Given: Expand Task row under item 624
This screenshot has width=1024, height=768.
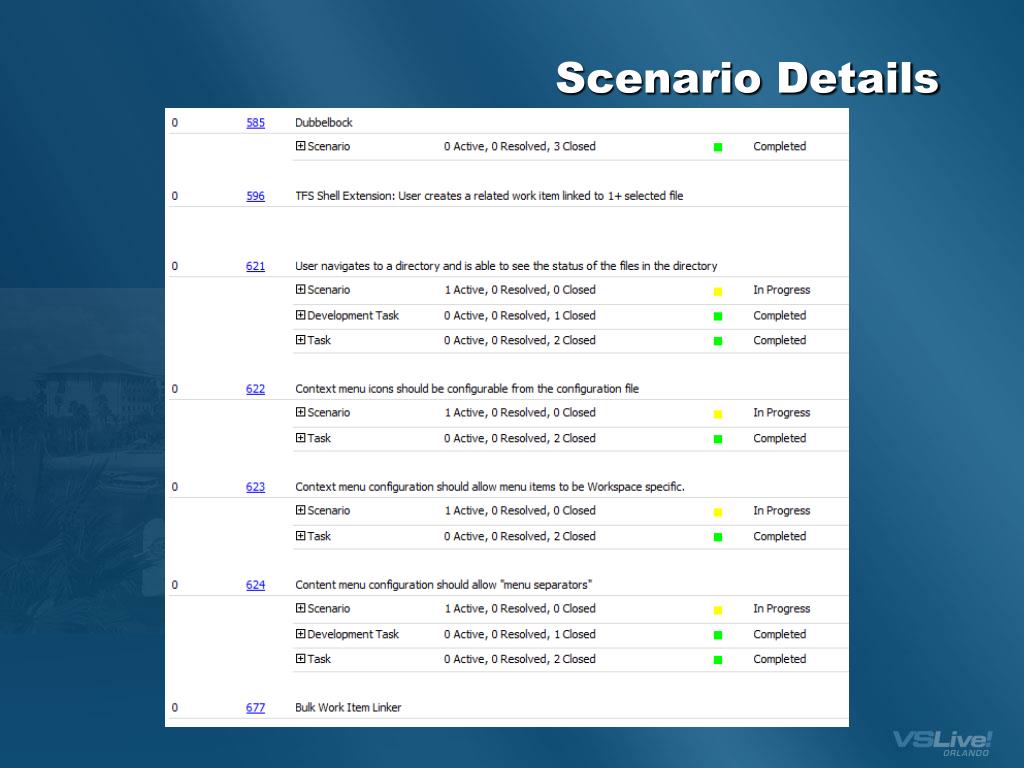Looking at the screenshot, I should pos(300,659).
